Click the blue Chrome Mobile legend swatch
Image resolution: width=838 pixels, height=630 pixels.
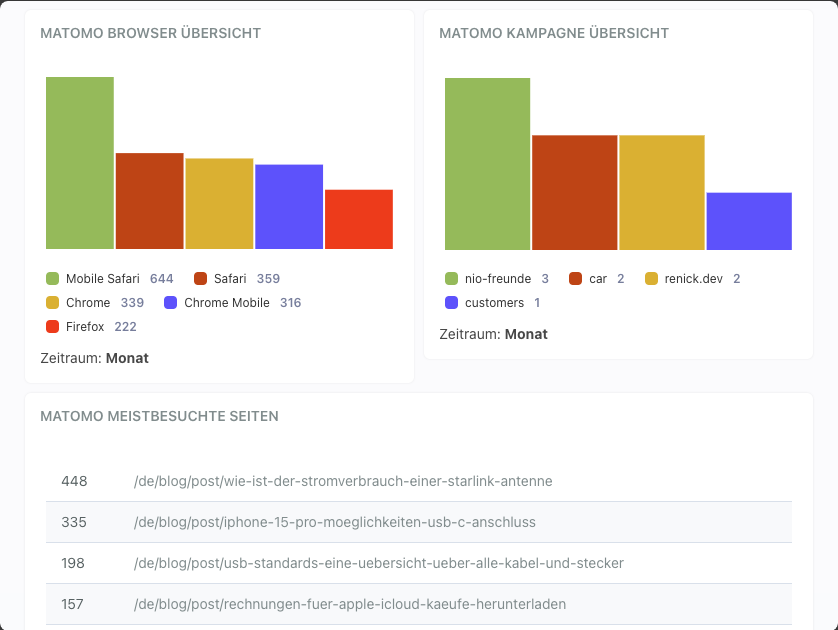(170, 302)
